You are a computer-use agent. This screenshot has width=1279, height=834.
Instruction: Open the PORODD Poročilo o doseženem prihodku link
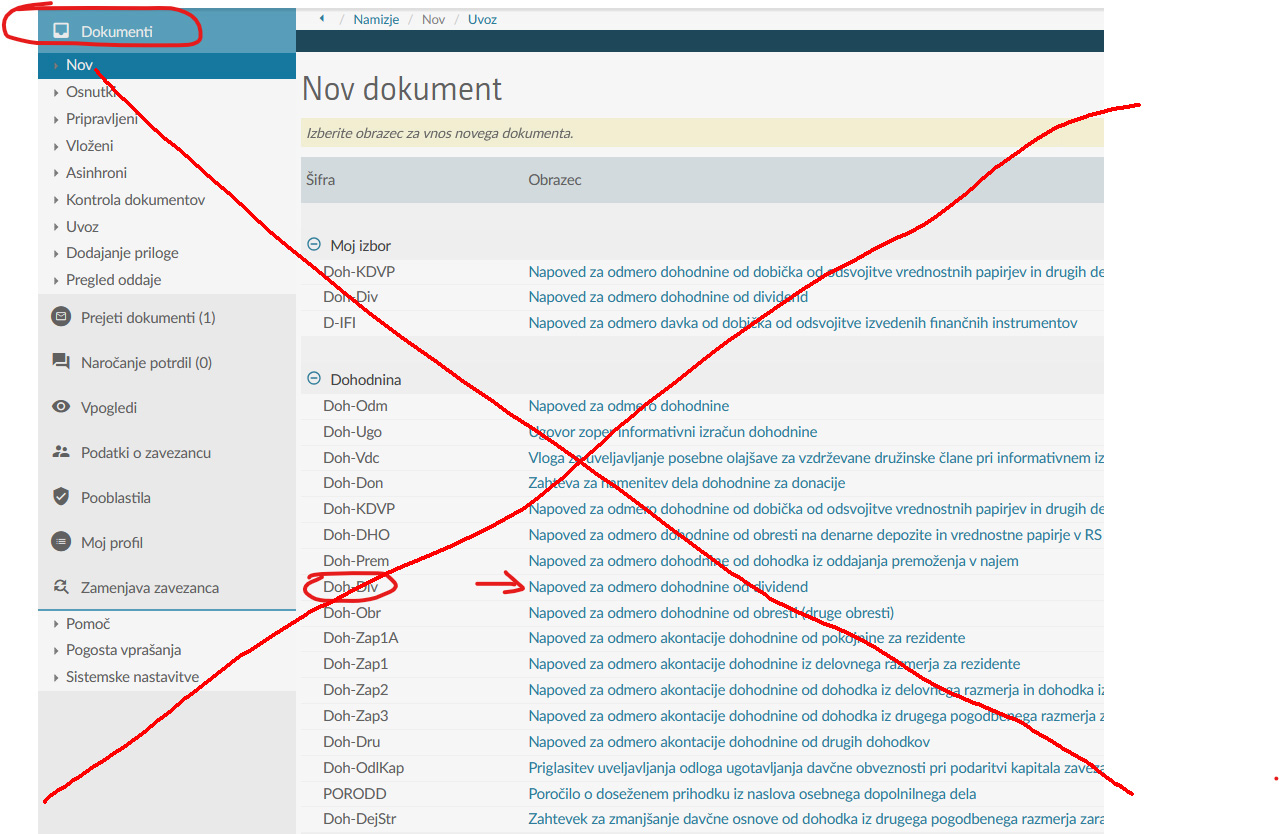point(752,794)
